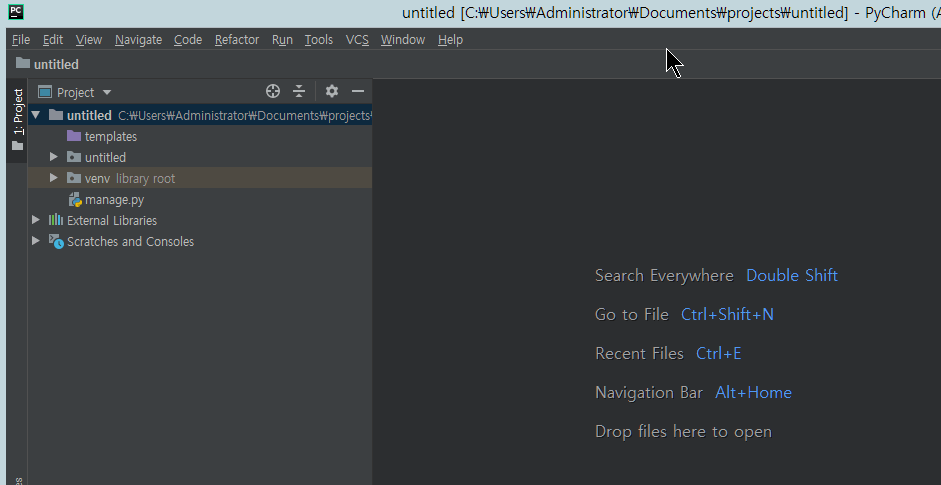Click the Ctrl+Shift+N shortcut hint

tap(727, 315)
